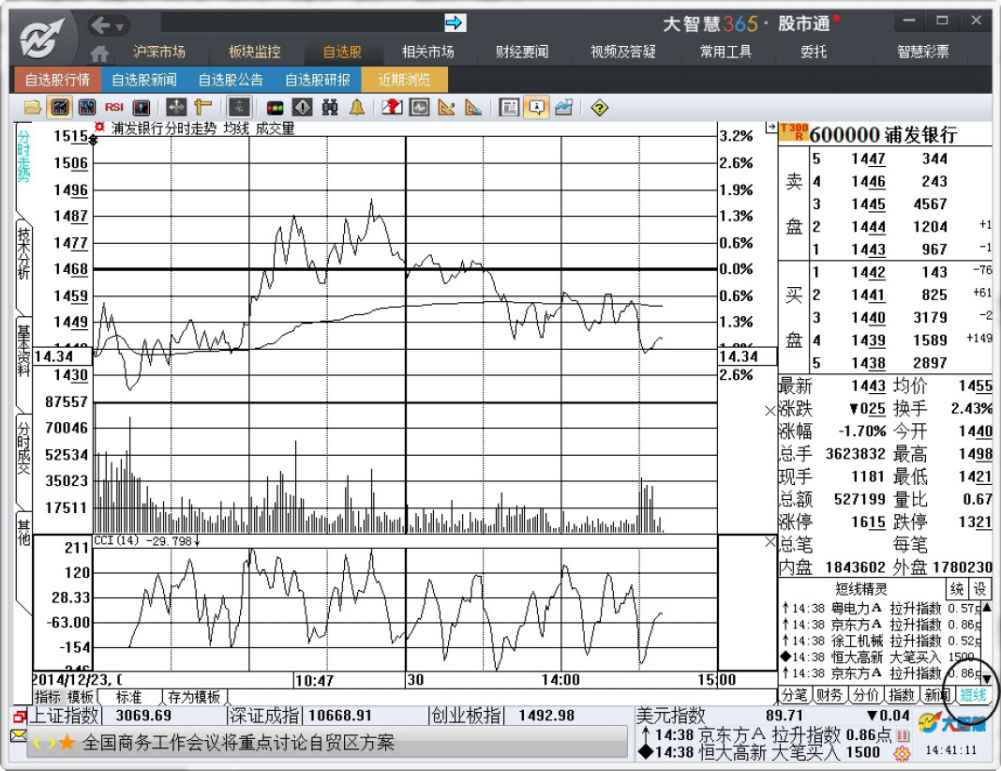Switch to 自选股公告 tab
Viewport: 1001px width, 771px height.
(x=231, y=80)
